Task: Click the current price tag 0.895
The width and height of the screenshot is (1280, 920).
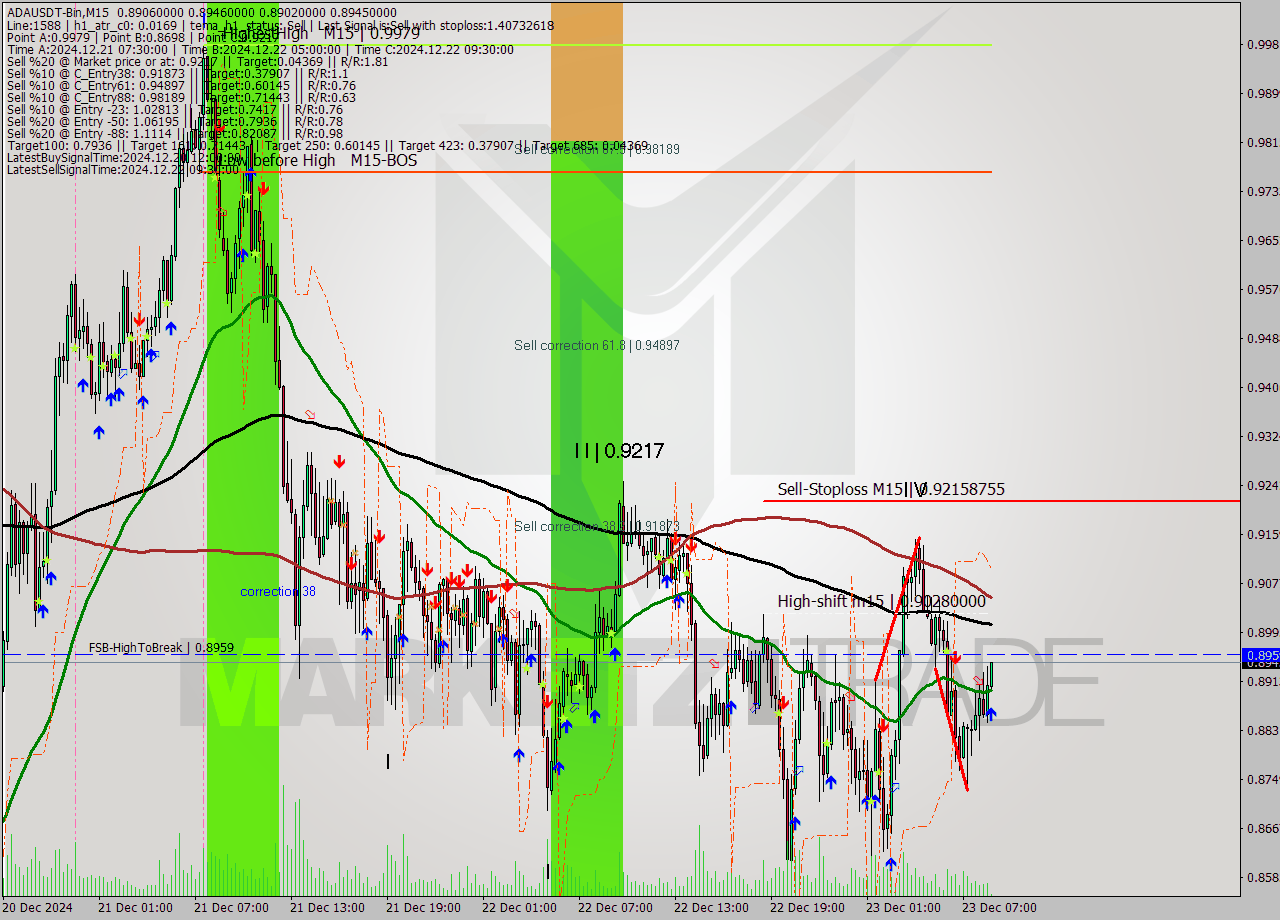Action: tap(1260, 655)
